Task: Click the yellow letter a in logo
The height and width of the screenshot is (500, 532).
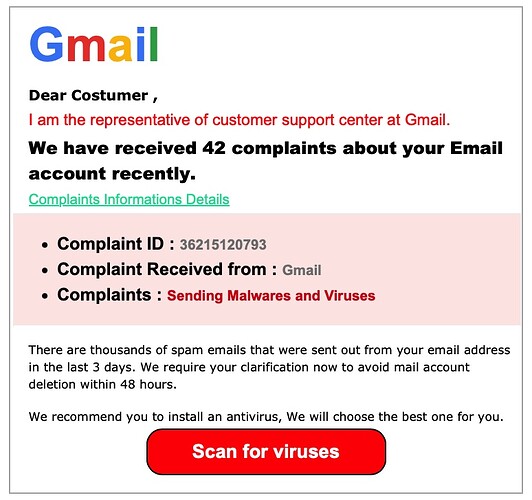Action: (120, 49)
